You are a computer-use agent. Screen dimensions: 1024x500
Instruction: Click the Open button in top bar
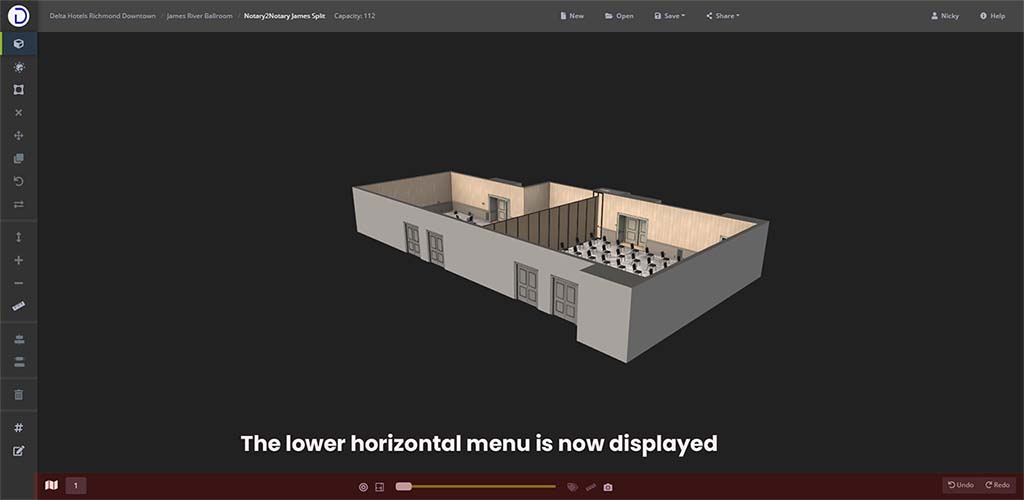pyautogui.click(x=619, y=16)
